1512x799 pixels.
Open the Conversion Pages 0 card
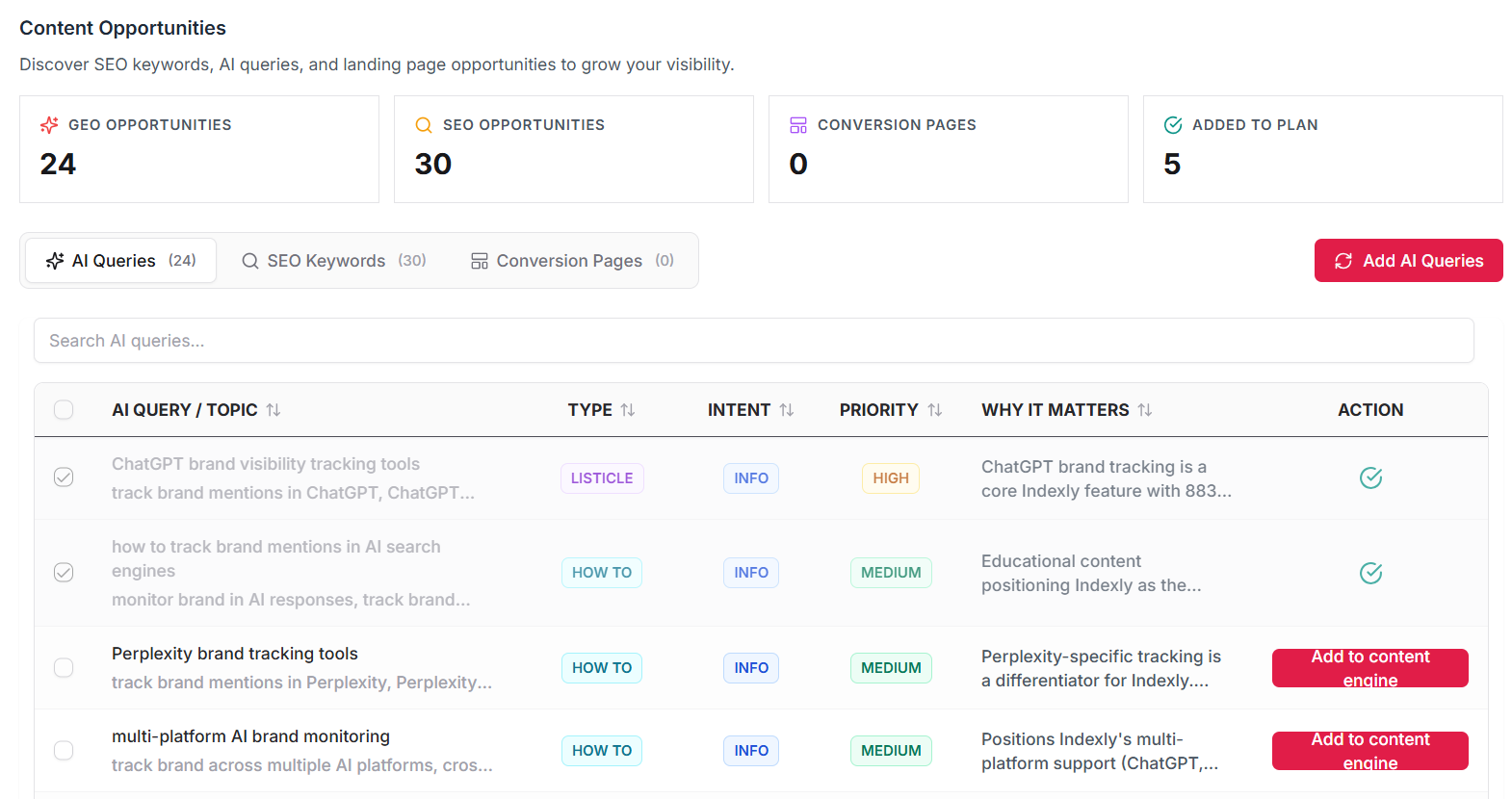pyautogui.click(x=949, y=149)
